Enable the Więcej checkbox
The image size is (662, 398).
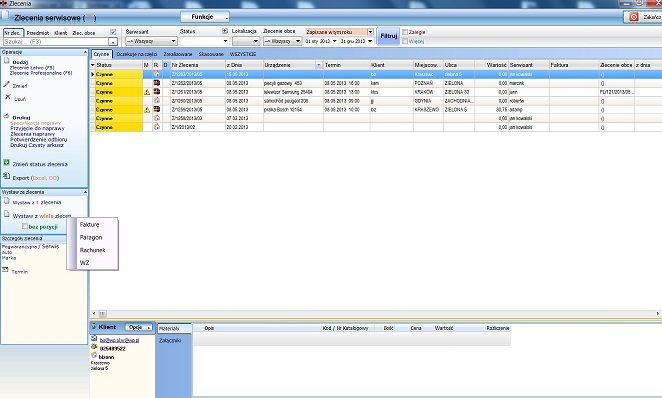click(405, 41)
